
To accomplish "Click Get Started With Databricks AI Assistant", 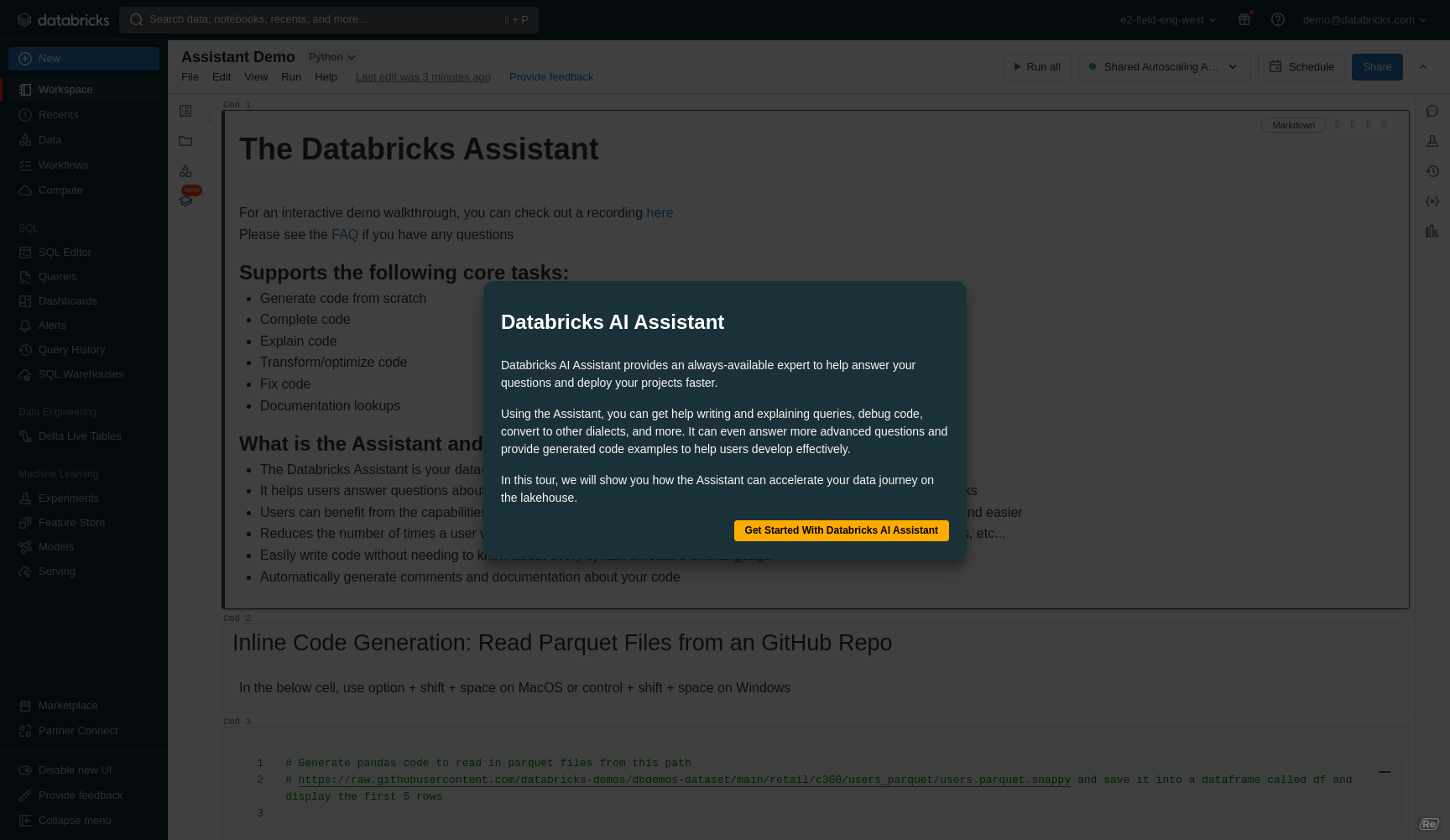I will pyautogui.click(x=841, y=530).
